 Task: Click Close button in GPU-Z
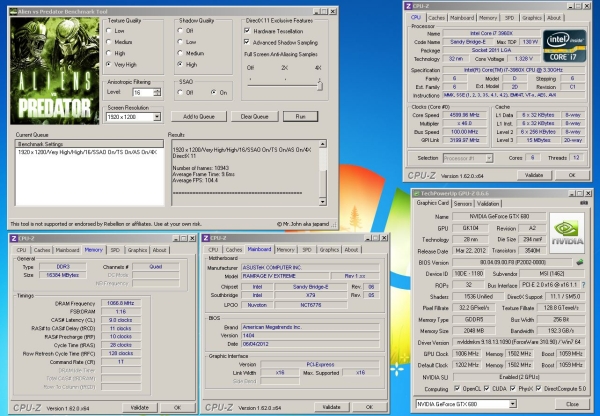(572, 404)
